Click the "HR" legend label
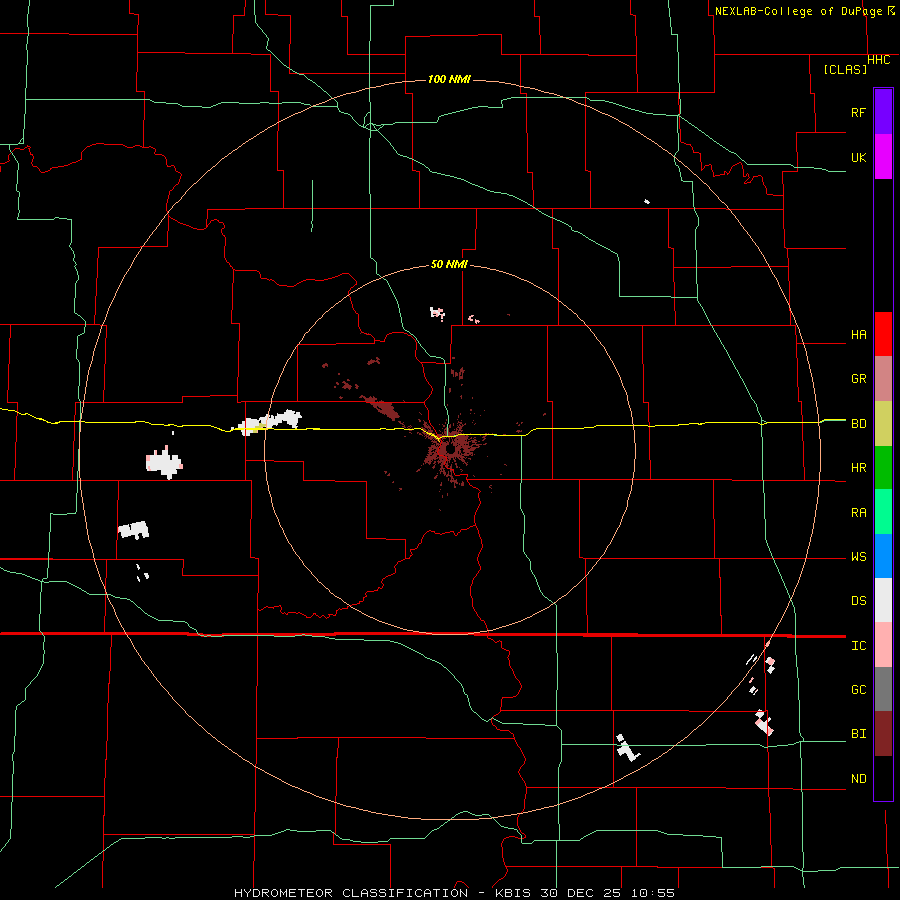The height and width of the screenshot is (900, 900). click(858, 468)
